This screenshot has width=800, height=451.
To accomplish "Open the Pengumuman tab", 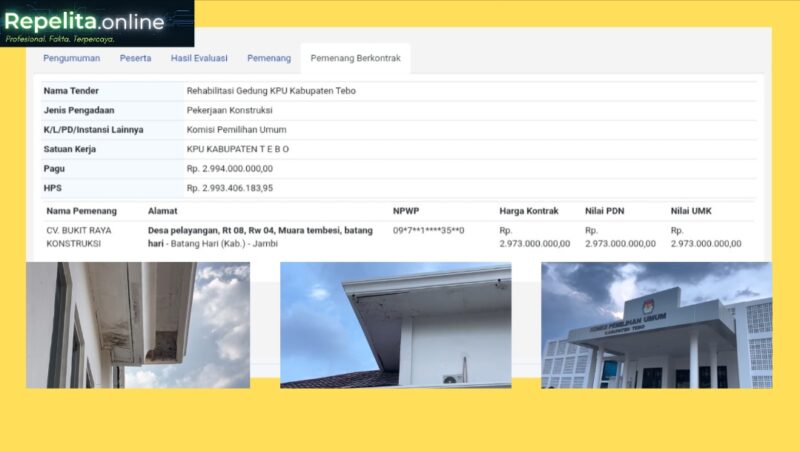I will (x=71, y=58).
